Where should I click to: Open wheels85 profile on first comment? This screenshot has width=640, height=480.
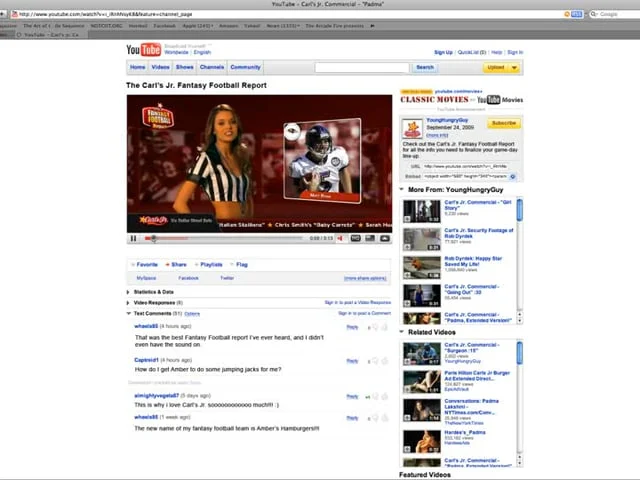coord(146,326)
